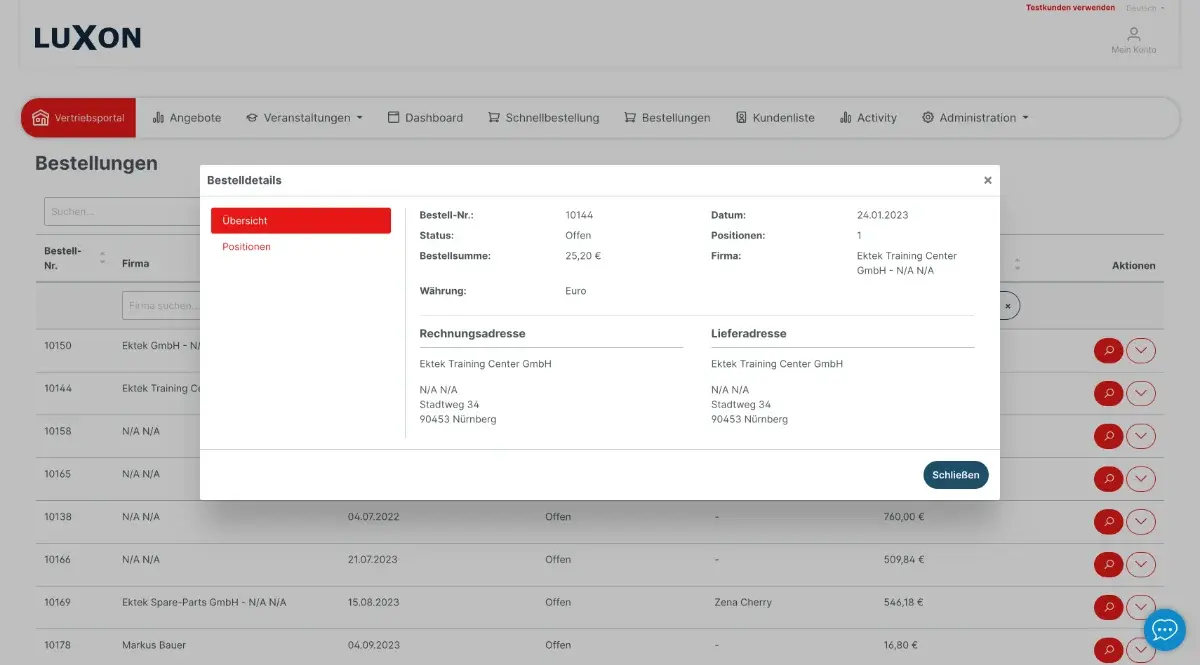Open the Testkunden verwenden link
Viewport: 1200px width, 665px height.
pyautogui.click(x=1069, y=7)
